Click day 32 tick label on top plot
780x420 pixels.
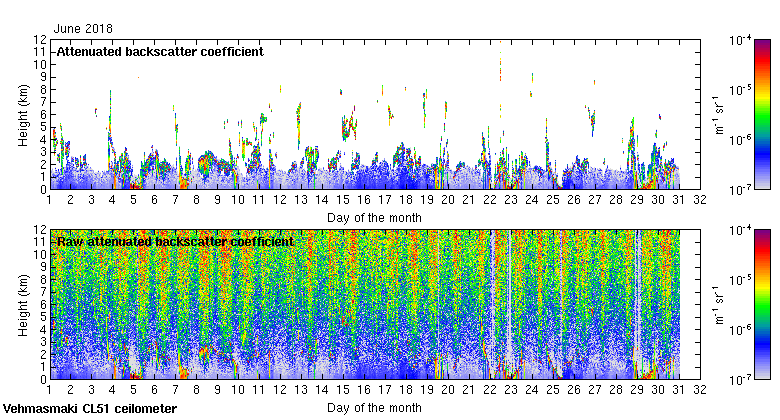[700, 200]
